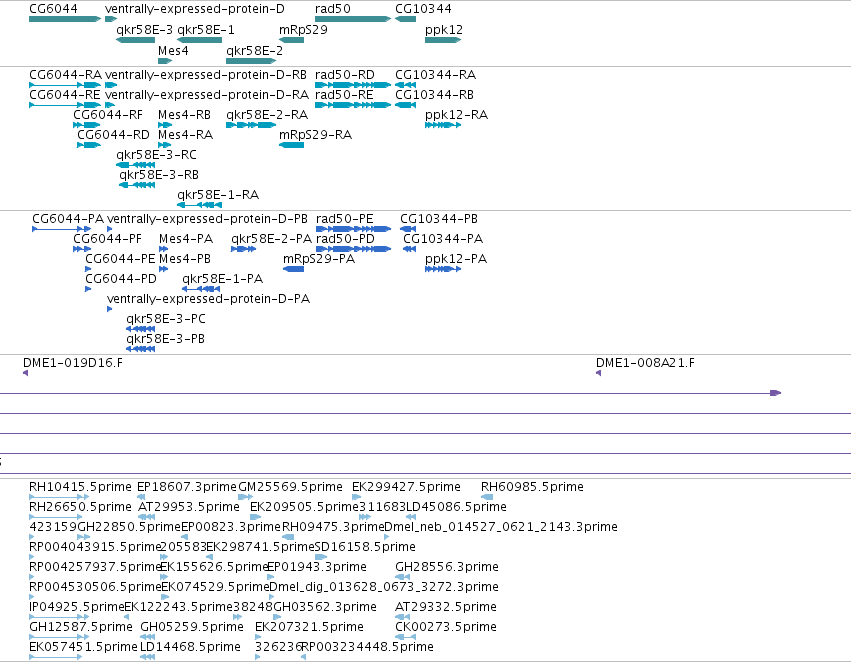
Task: Select the ppk12 gene label
Action: (x=444, y=30)
